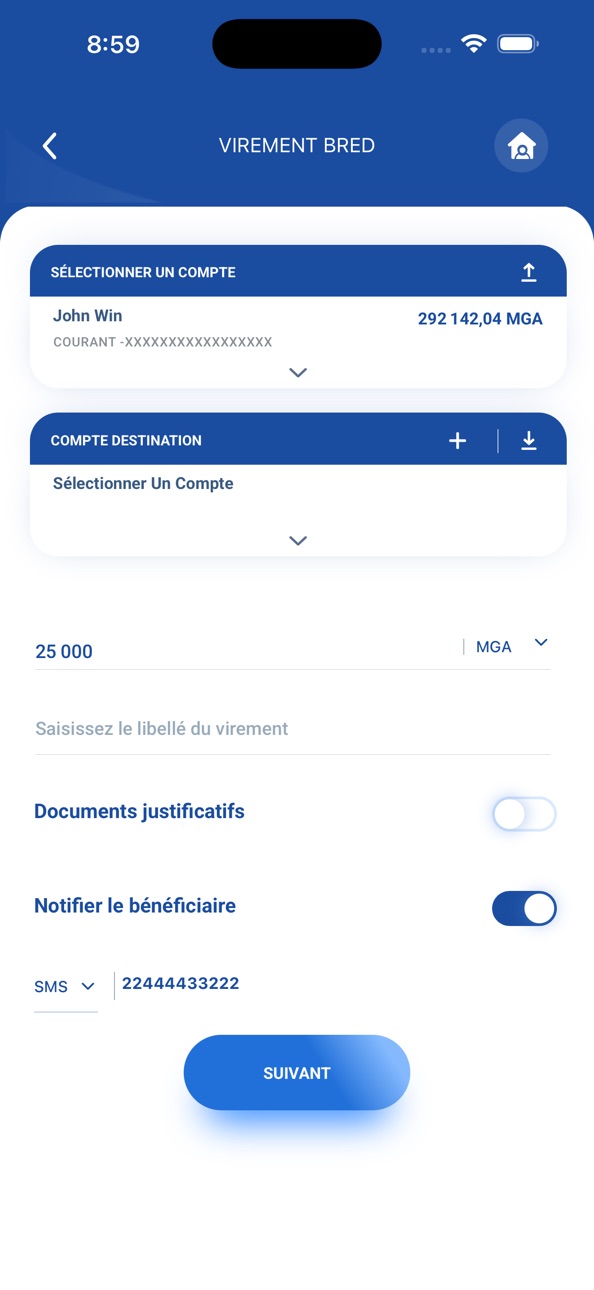Tap the battery status icon

[517, 44]
